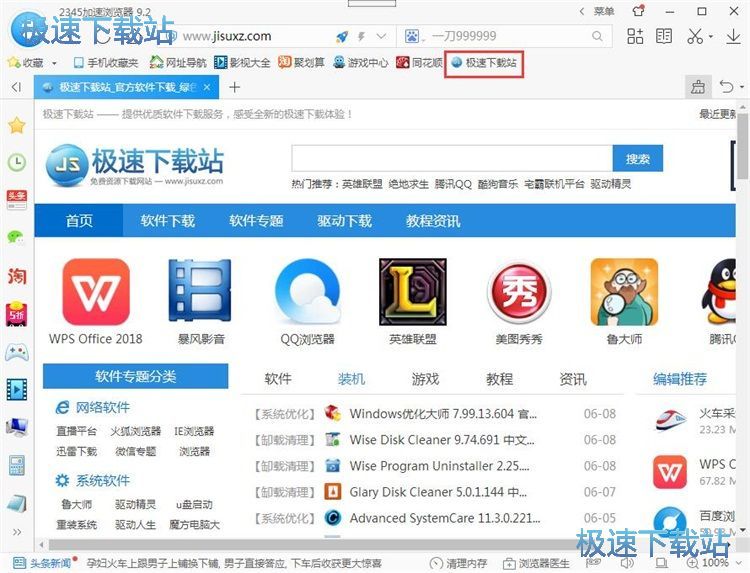Open Windows优化大师 7.99.13.604 download link

443,414
